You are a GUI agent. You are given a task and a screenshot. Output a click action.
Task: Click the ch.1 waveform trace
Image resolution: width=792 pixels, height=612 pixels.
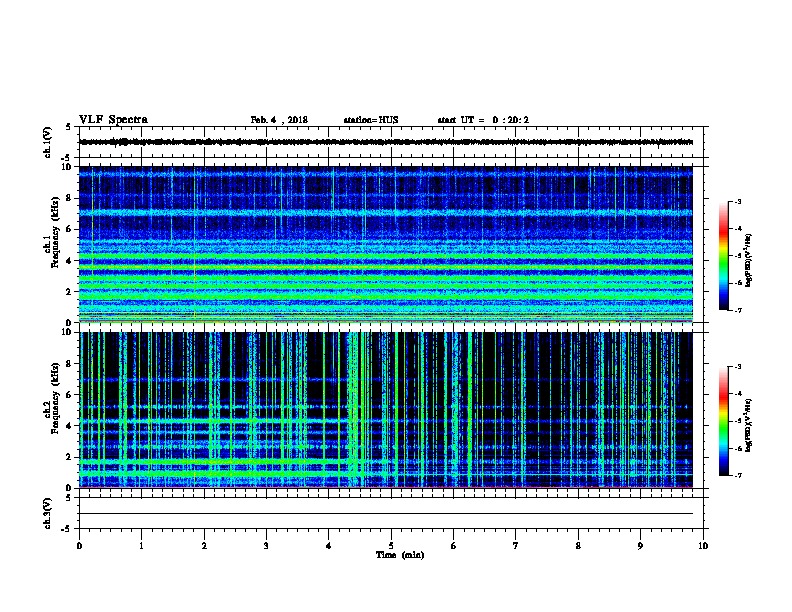pos(386,142)
